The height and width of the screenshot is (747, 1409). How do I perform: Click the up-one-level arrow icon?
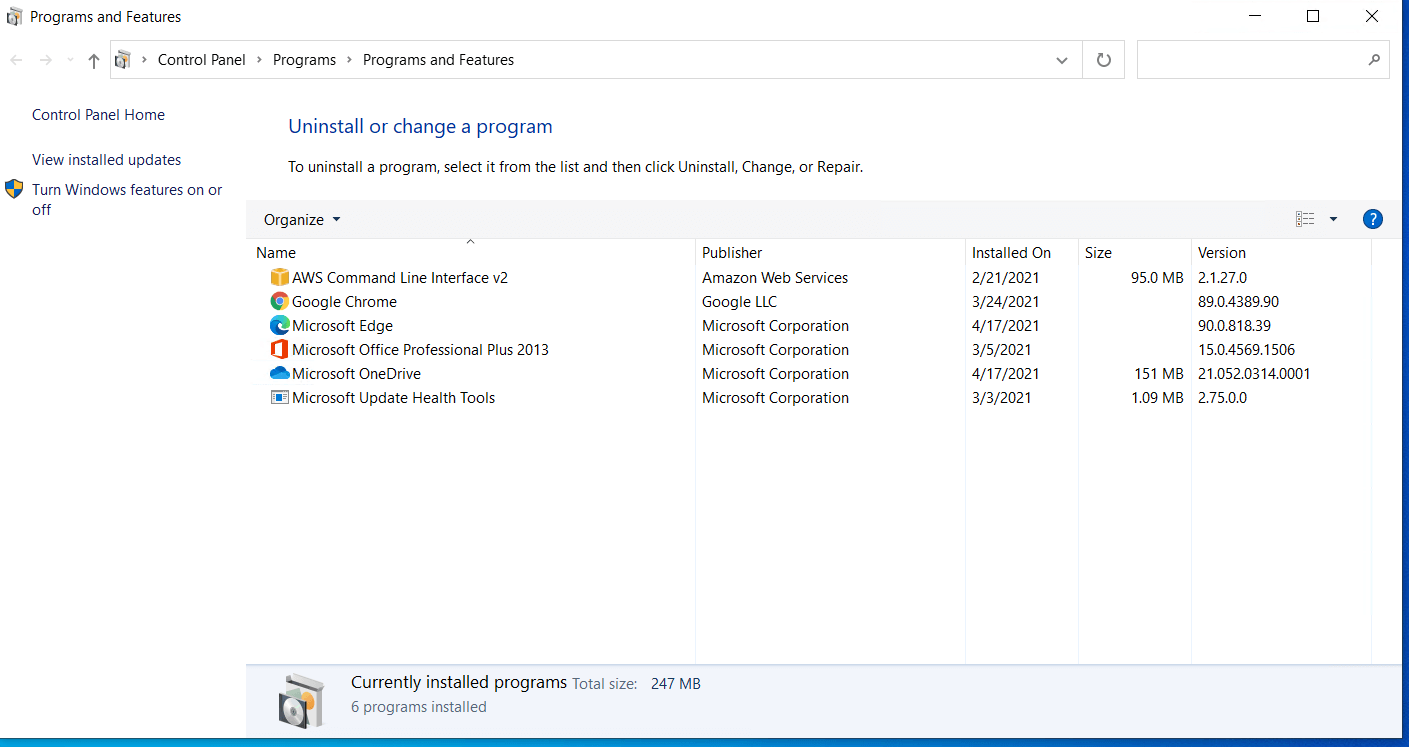coord(92,59)
